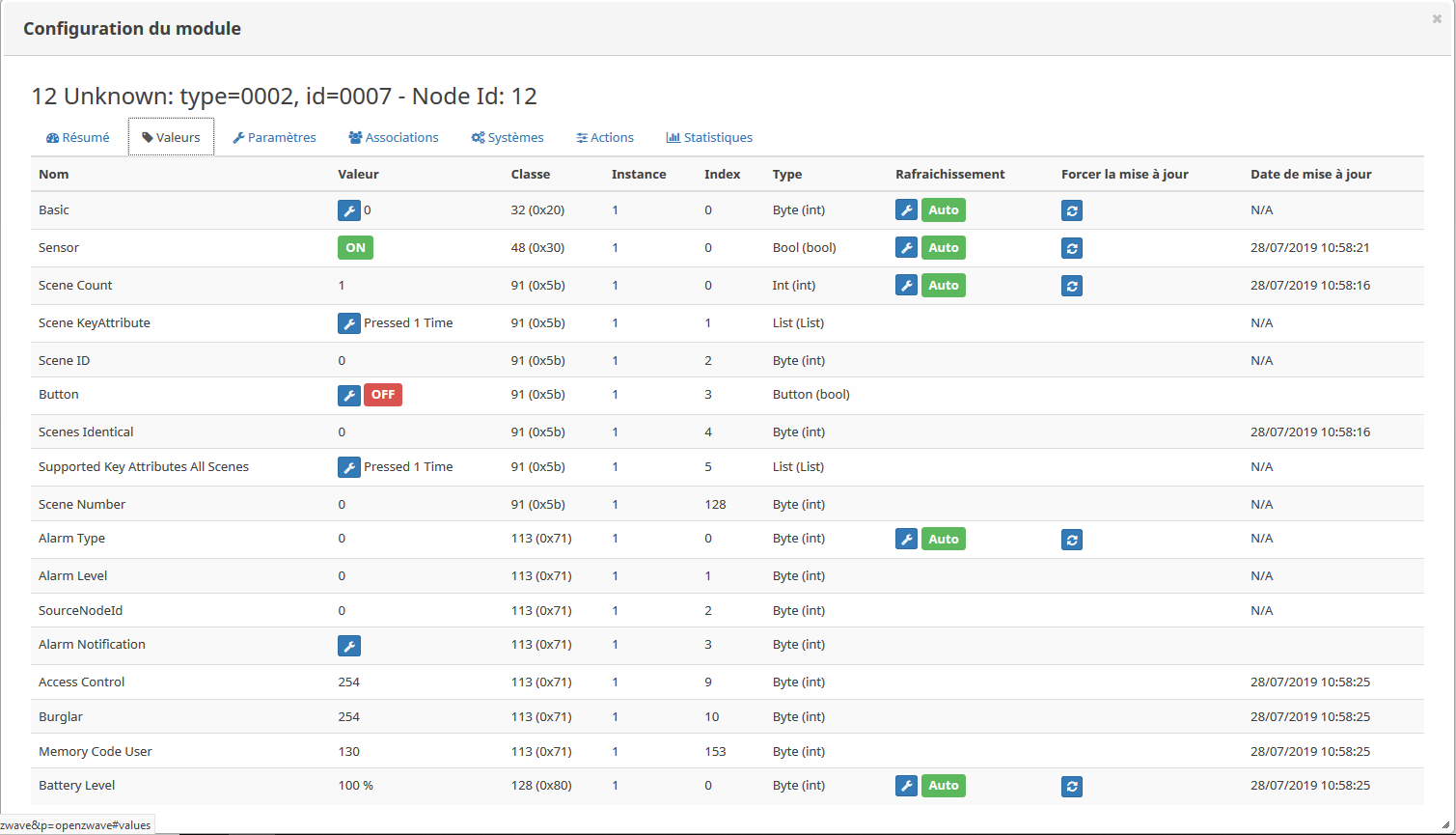Click Auto refresh badge for Scene Count
1456x835 pixels.
tap(944, 286)
